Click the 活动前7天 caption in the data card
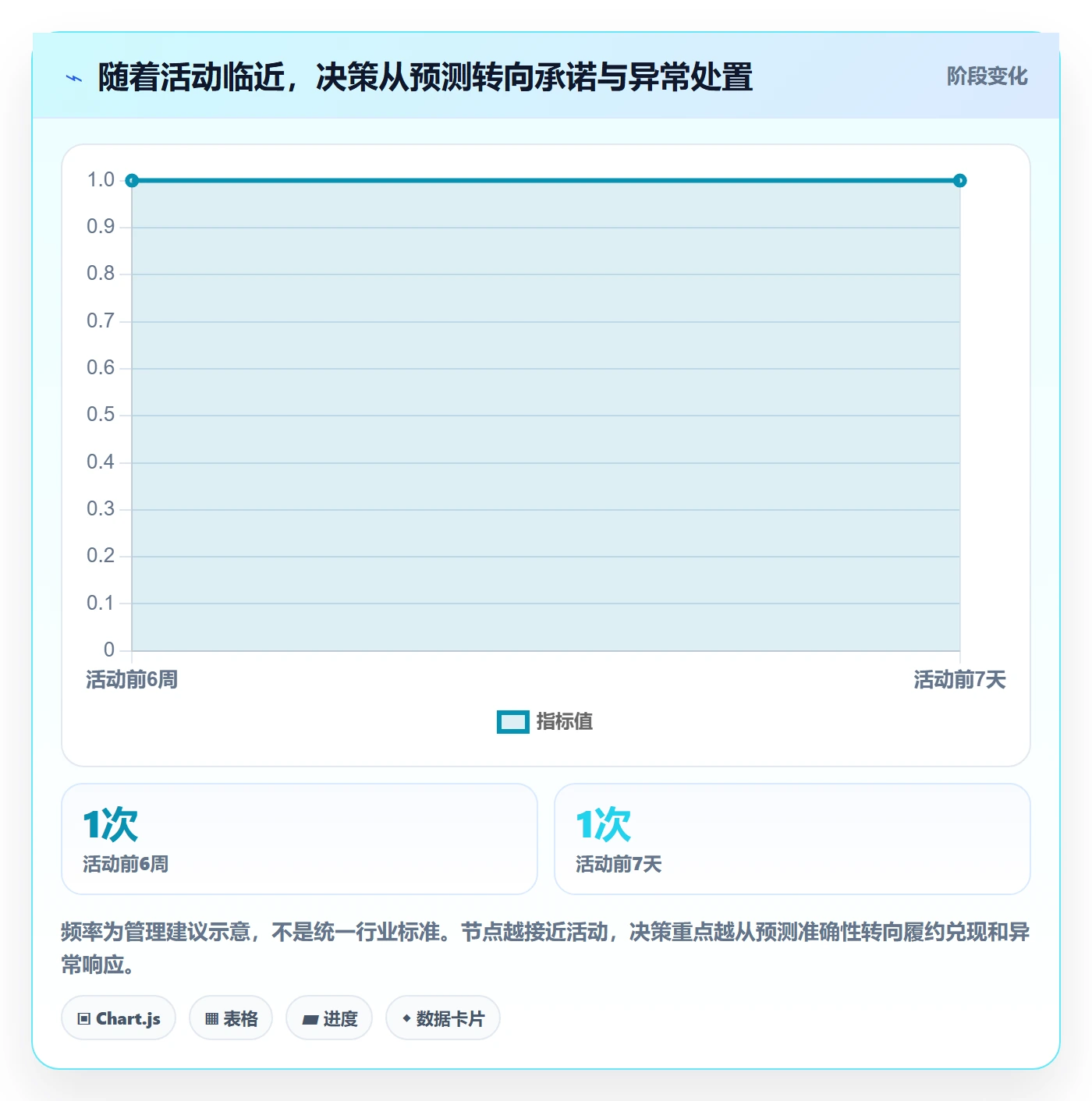Screen dimensions: 1092x1101 (619, 864)
